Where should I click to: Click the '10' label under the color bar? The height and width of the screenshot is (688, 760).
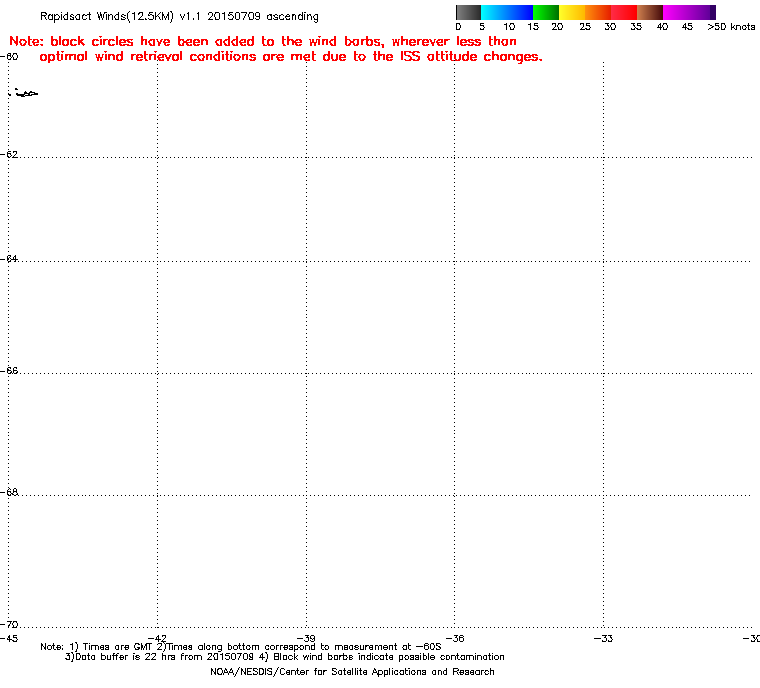click(509, 27)
